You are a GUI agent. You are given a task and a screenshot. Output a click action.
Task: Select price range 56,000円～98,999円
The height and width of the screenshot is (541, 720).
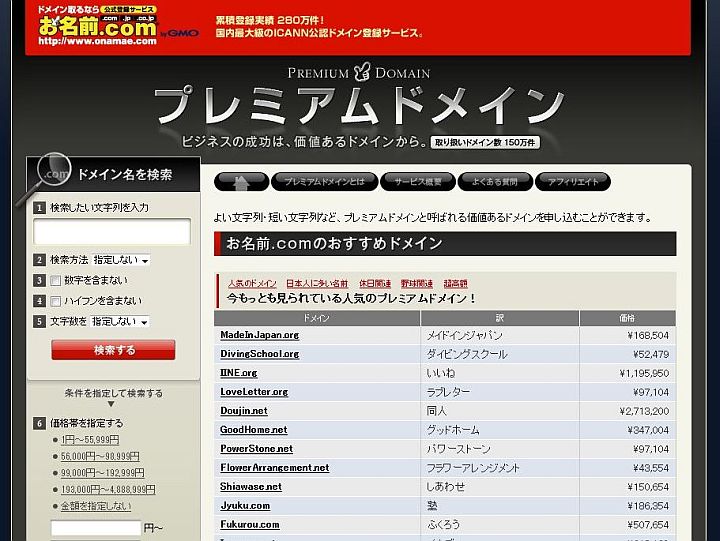[x=100, y=456]
